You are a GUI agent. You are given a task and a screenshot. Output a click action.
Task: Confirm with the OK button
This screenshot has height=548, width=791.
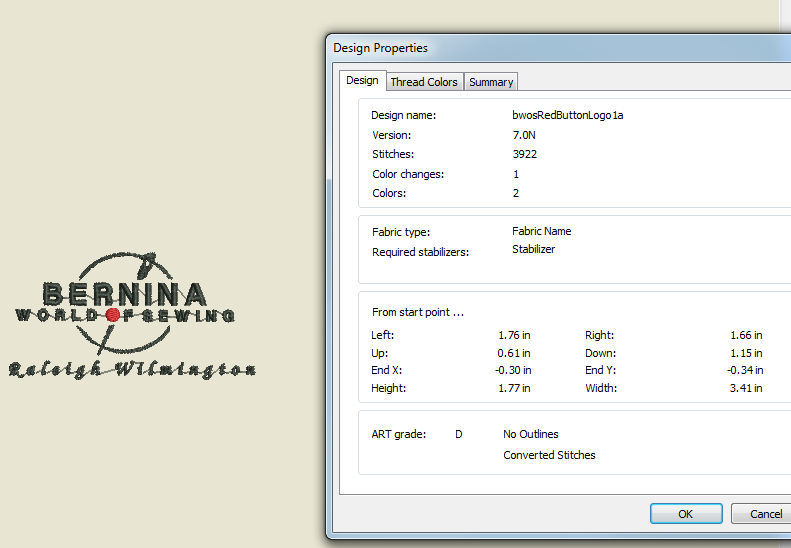pyautogui.click(x=686, y=514)
